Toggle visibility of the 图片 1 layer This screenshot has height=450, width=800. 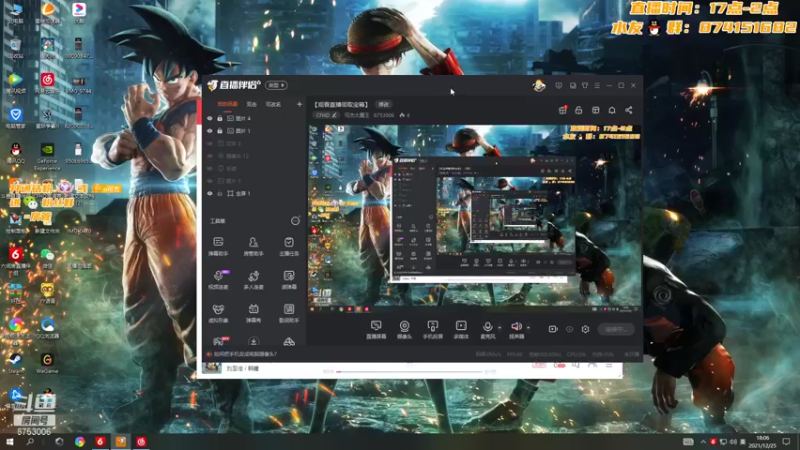(210, 131)
